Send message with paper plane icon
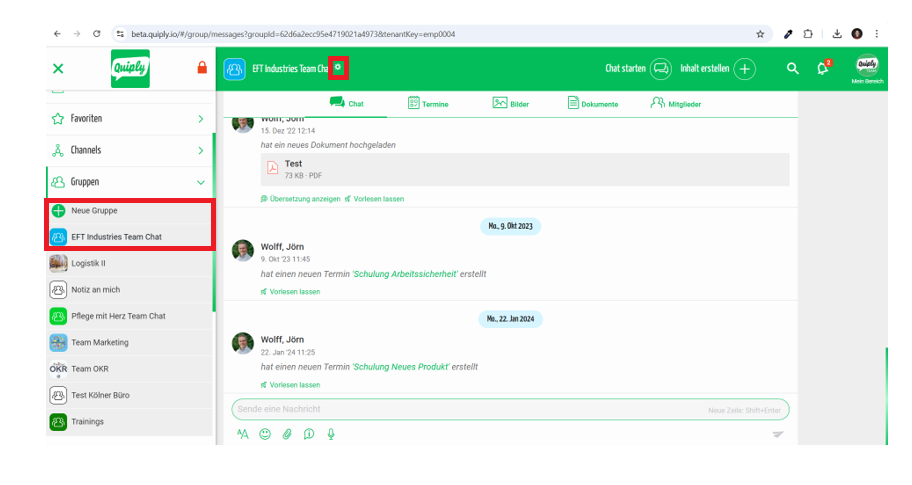This screenshot has height=485, width=912. [778, 434]
